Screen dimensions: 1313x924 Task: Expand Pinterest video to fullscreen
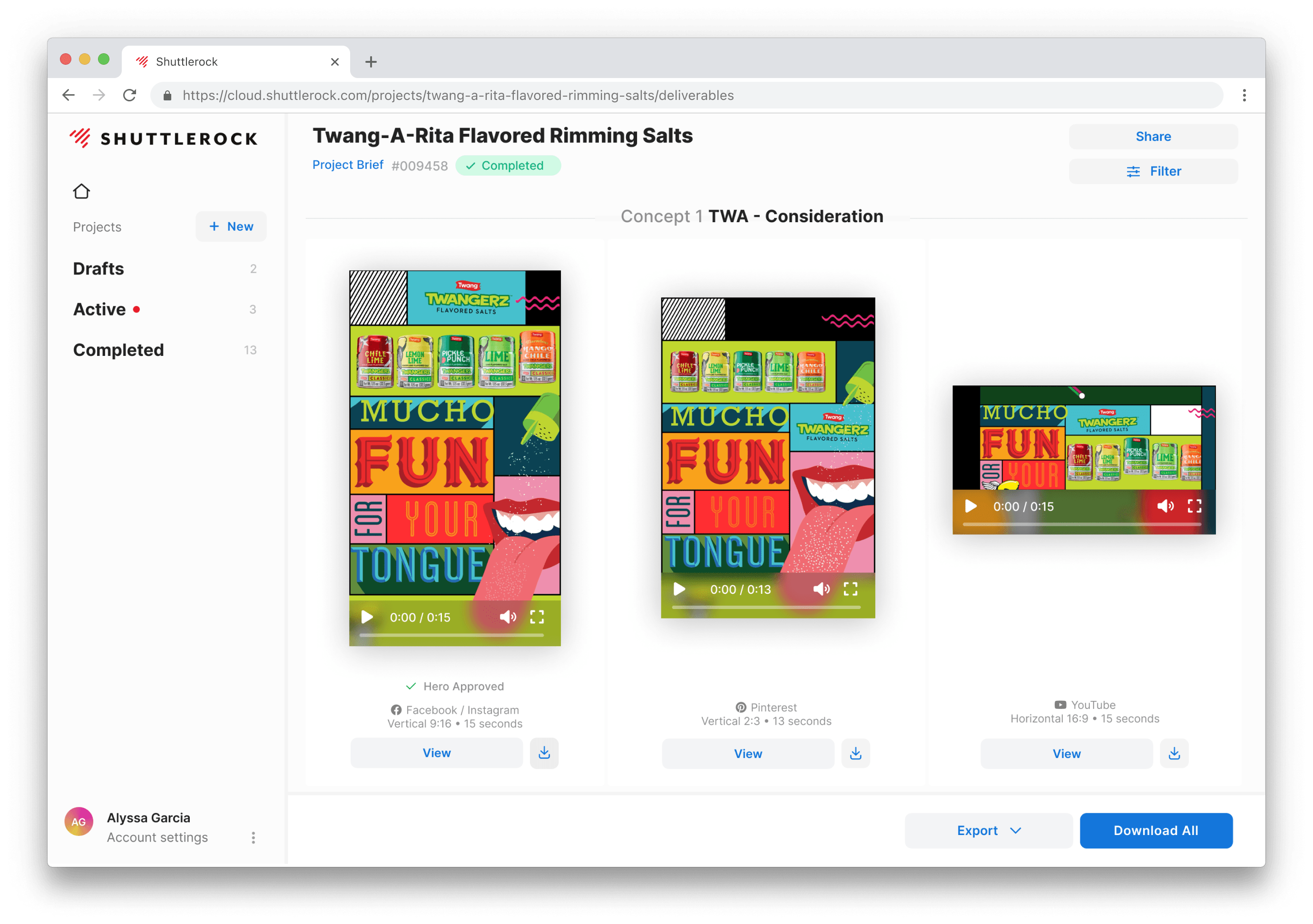click(851, 589)
